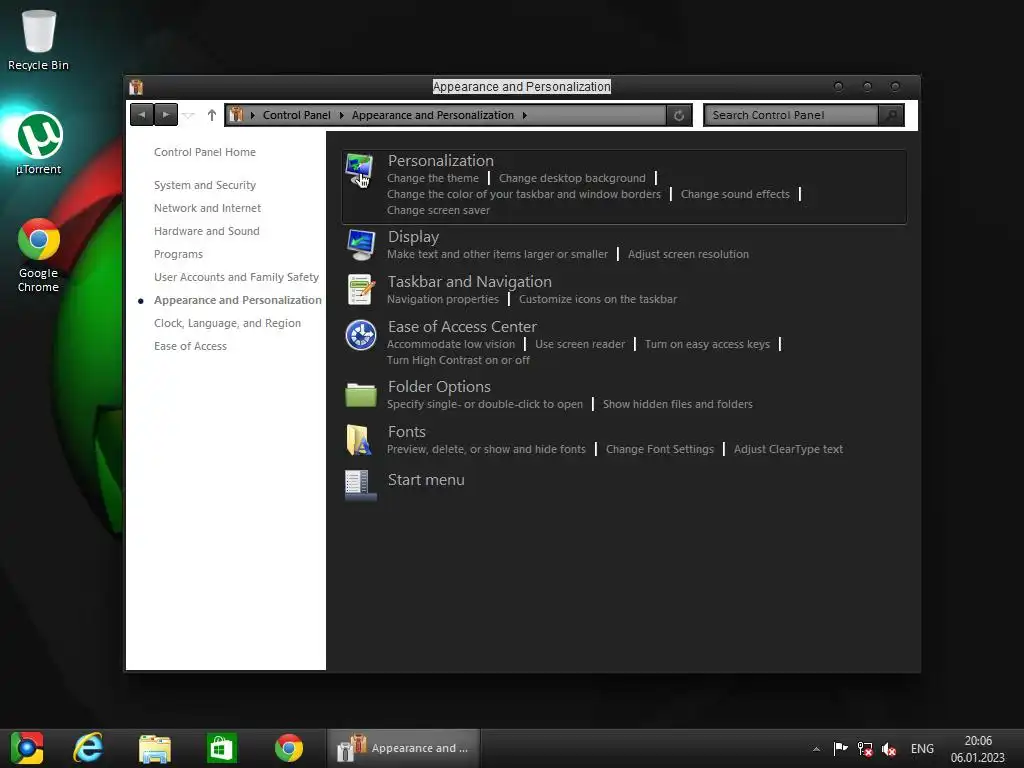1024x768 pixels.
Task: Open Hardware and Sound category
Action: click(x=206, y=231)
